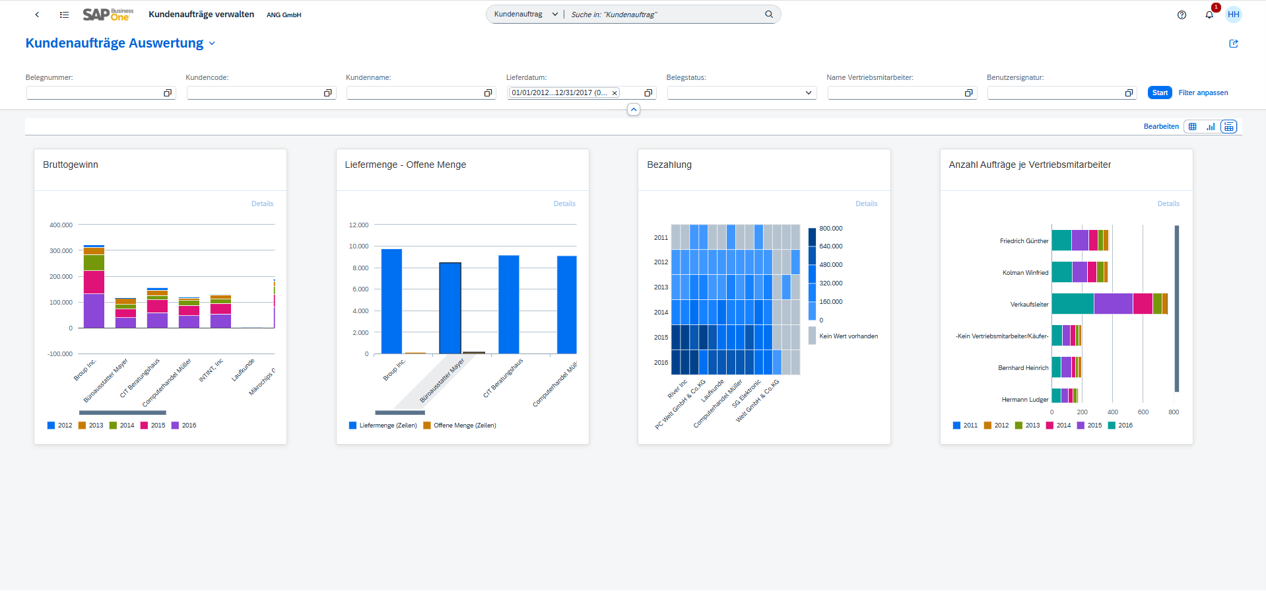Open Kundenaufträge Auswertung variant menu
Image resolution: width=1266 pixels, height=591 pixels.
pyautogui.click(x=212, y=44)
